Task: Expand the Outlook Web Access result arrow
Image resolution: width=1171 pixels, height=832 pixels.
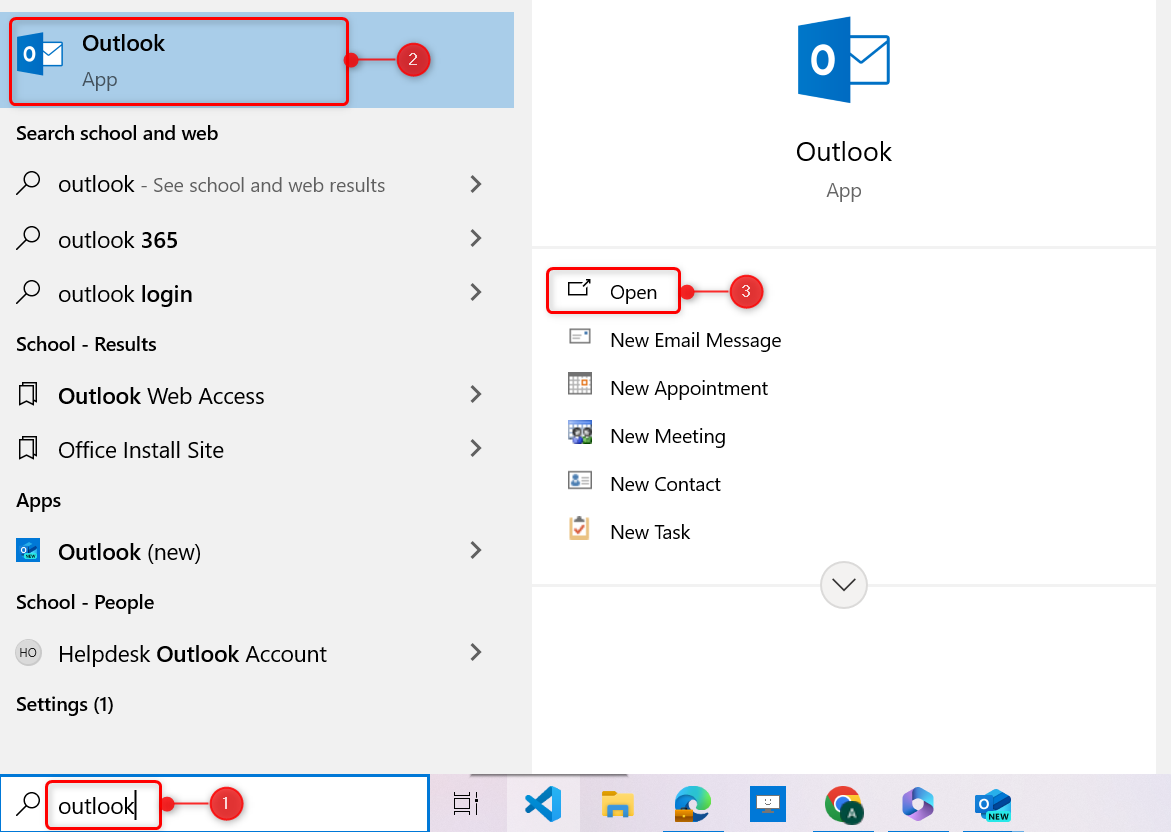Action: pos(476,394)
